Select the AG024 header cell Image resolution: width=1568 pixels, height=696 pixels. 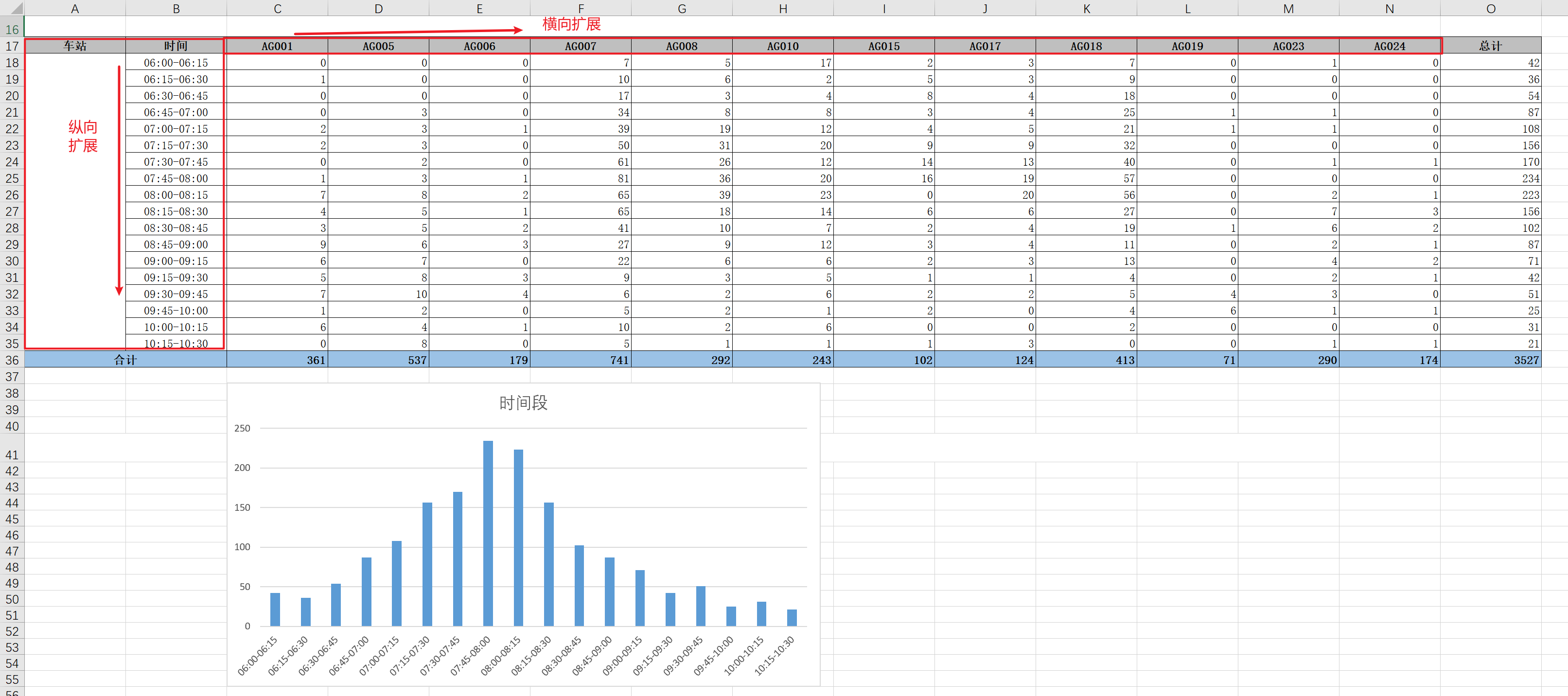click(x=1389, y=46)
